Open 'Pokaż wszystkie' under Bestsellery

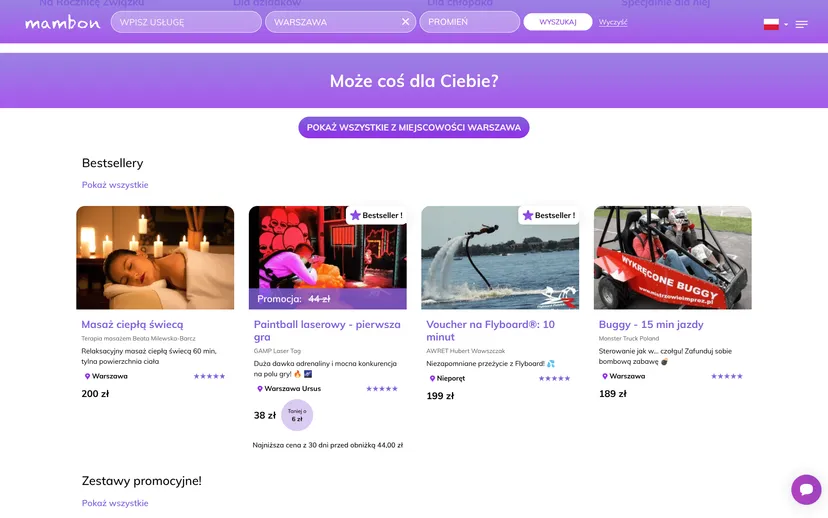click(x=115, y=185)
